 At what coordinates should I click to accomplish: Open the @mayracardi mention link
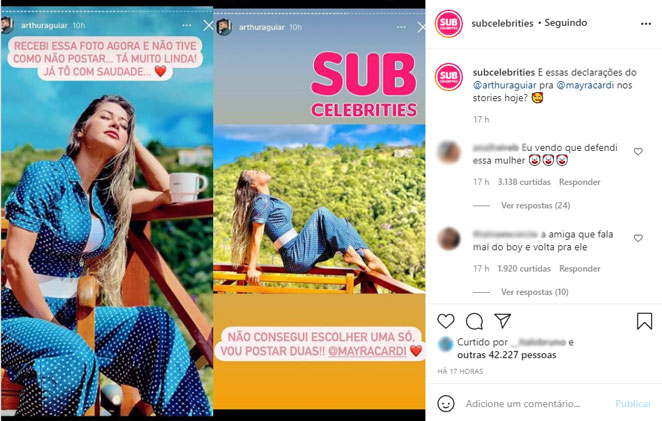point(585,85)
